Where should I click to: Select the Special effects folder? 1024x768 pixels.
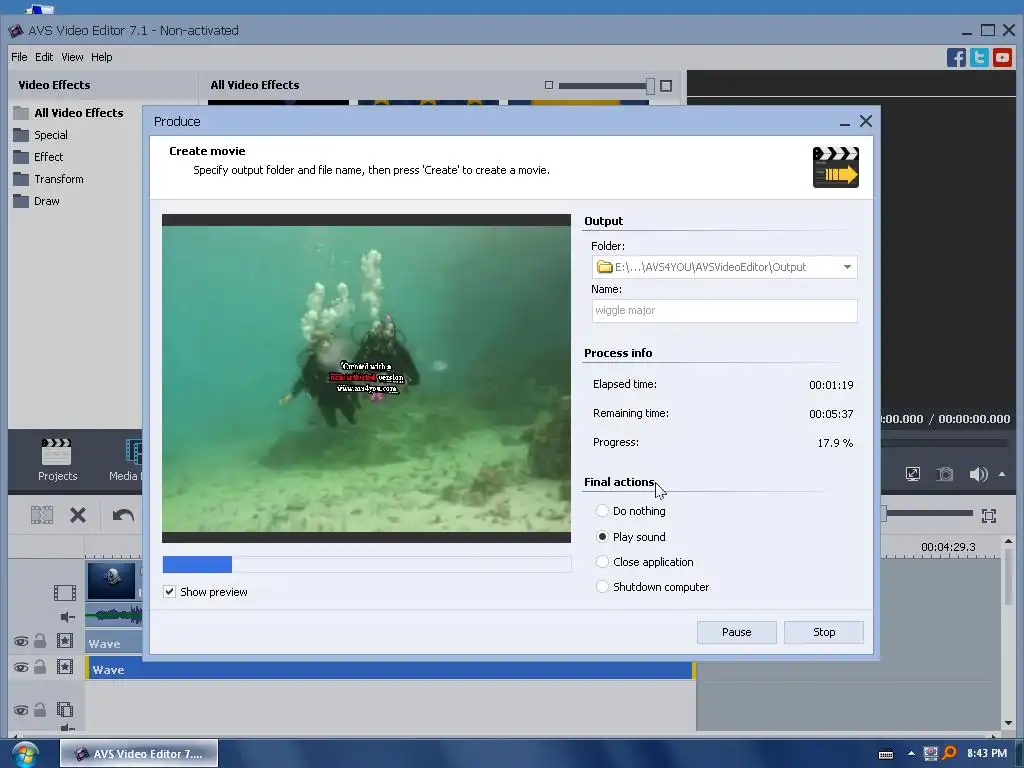(x=40, y=135)
